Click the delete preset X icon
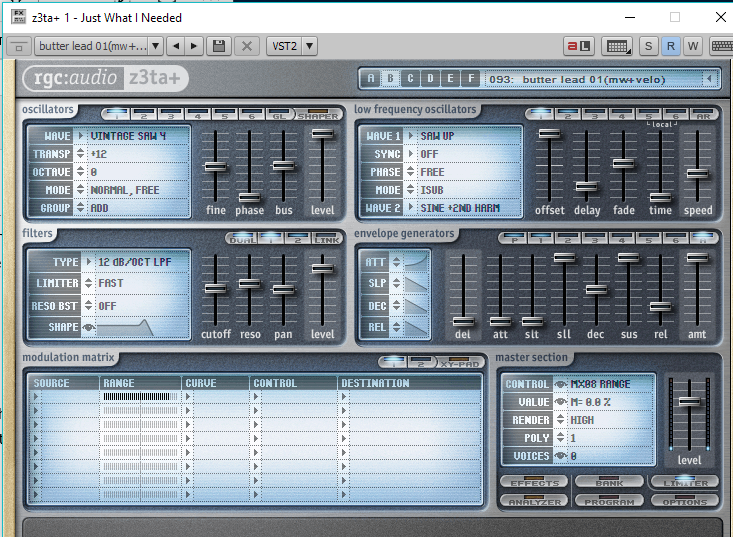The image size is (733, 537). 247,46
